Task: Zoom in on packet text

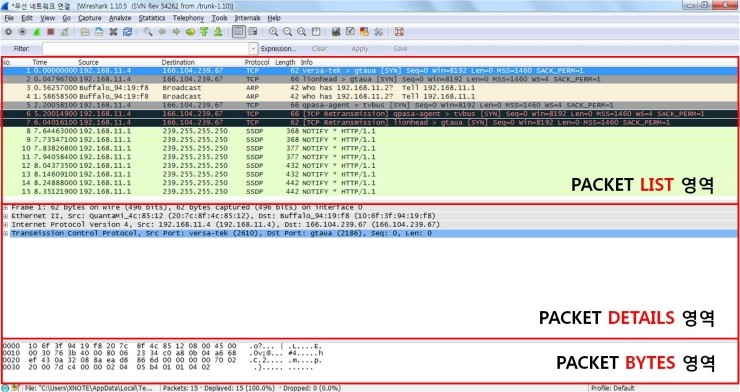Action: coord(273,32)
